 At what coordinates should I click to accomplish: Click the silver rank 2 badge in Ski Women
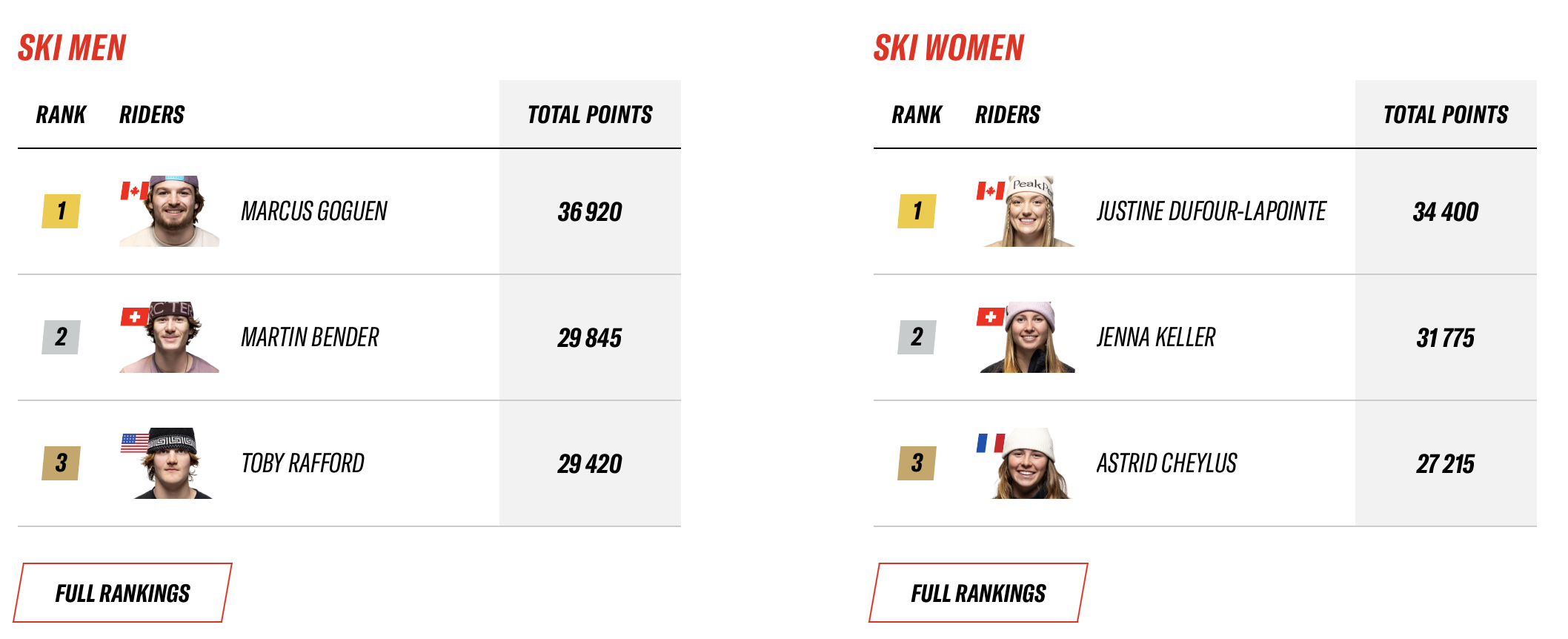click(917, 337)
